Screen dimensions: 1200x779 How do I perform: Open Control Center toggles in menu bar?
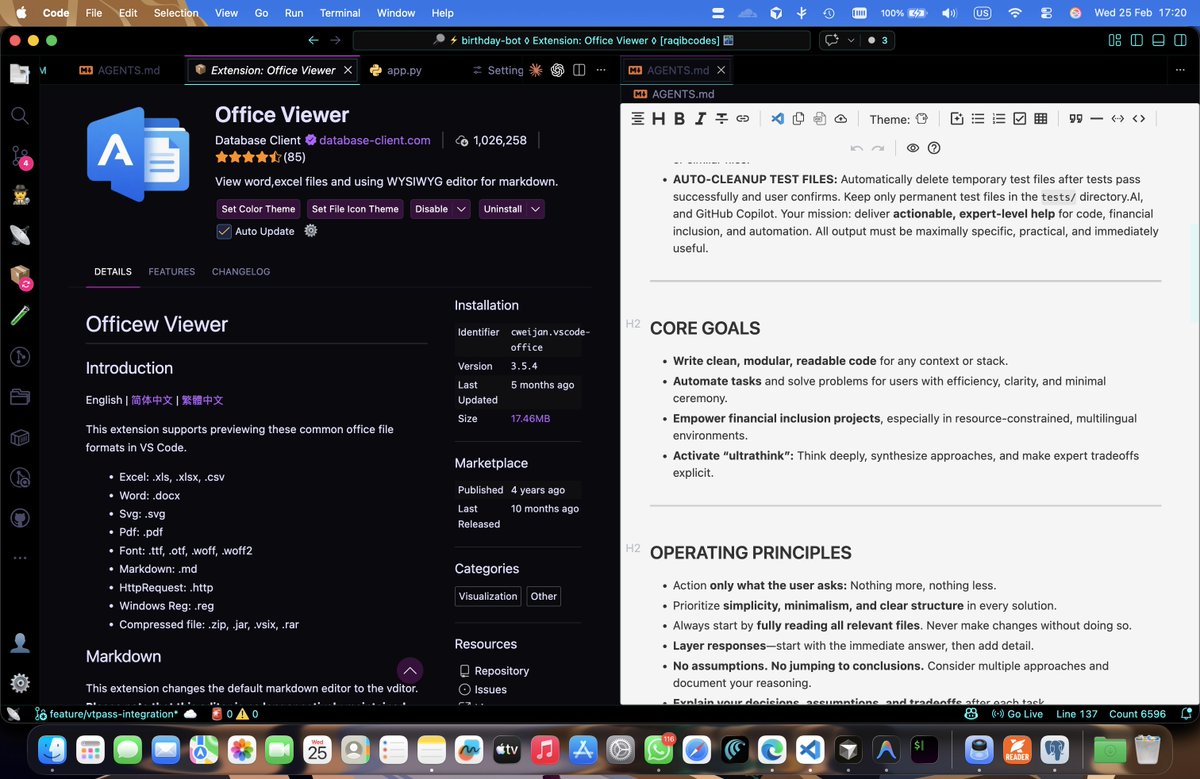(1047, 13)
